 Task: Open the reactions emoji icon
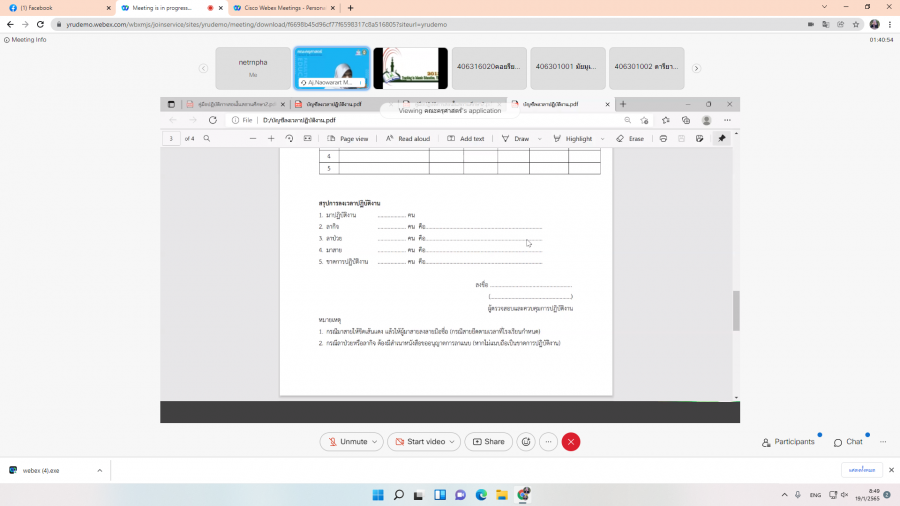coord(526,442)
